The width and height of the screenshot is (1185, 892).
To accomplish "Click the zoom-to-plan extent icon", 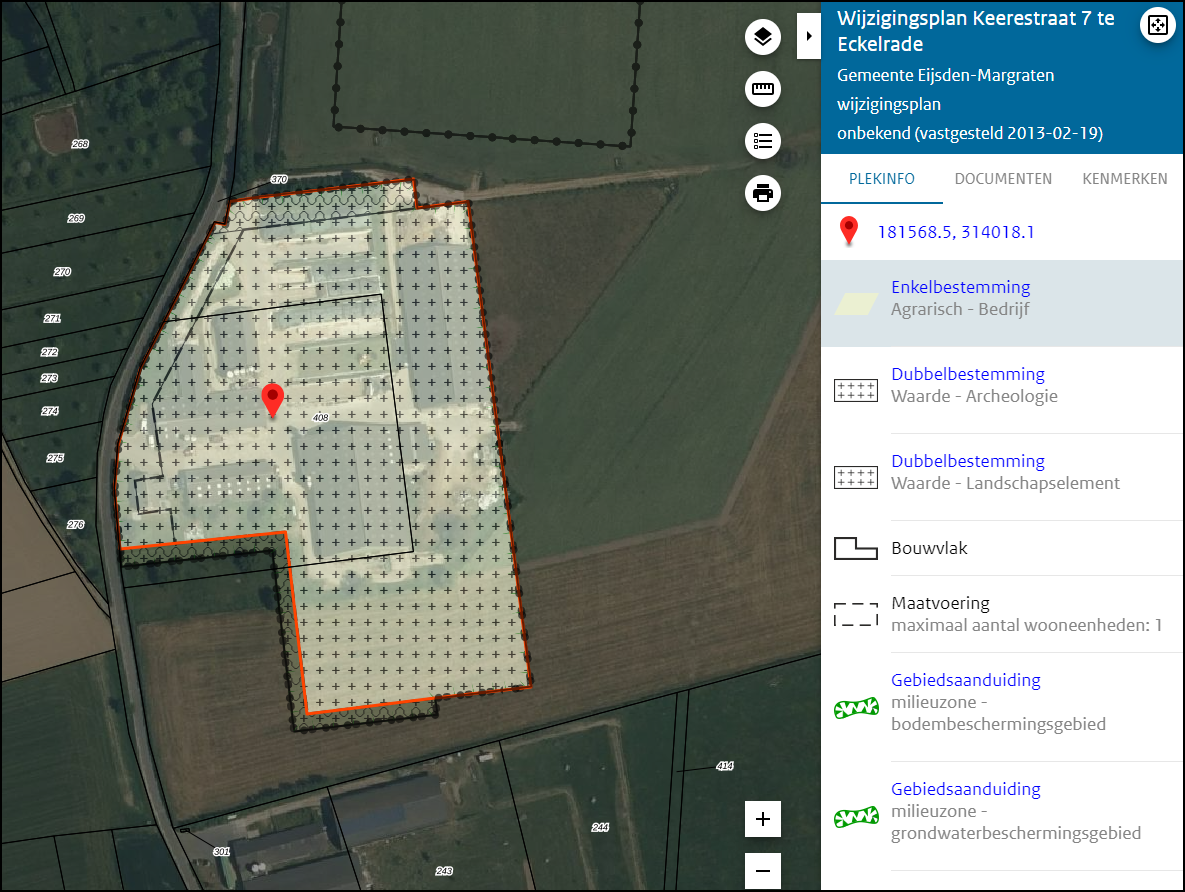I will coord(1157,25).
